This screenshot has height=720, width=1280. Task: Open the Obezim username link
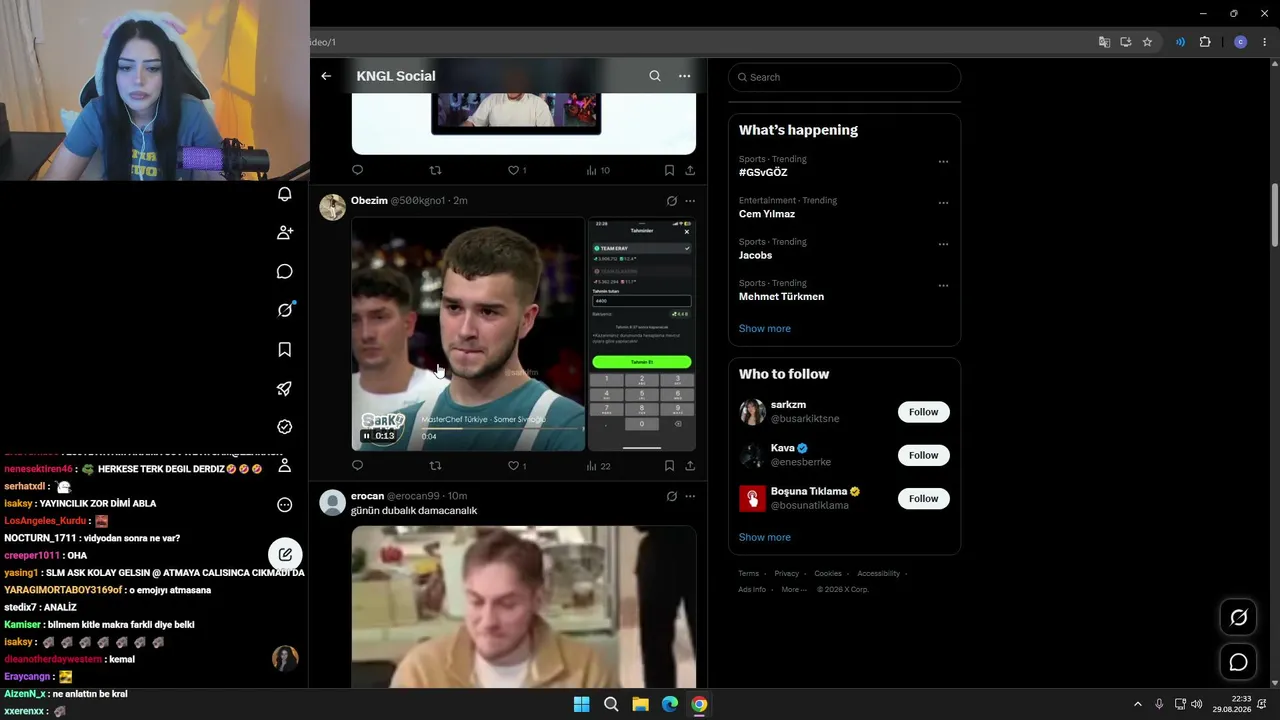point(369,201)
